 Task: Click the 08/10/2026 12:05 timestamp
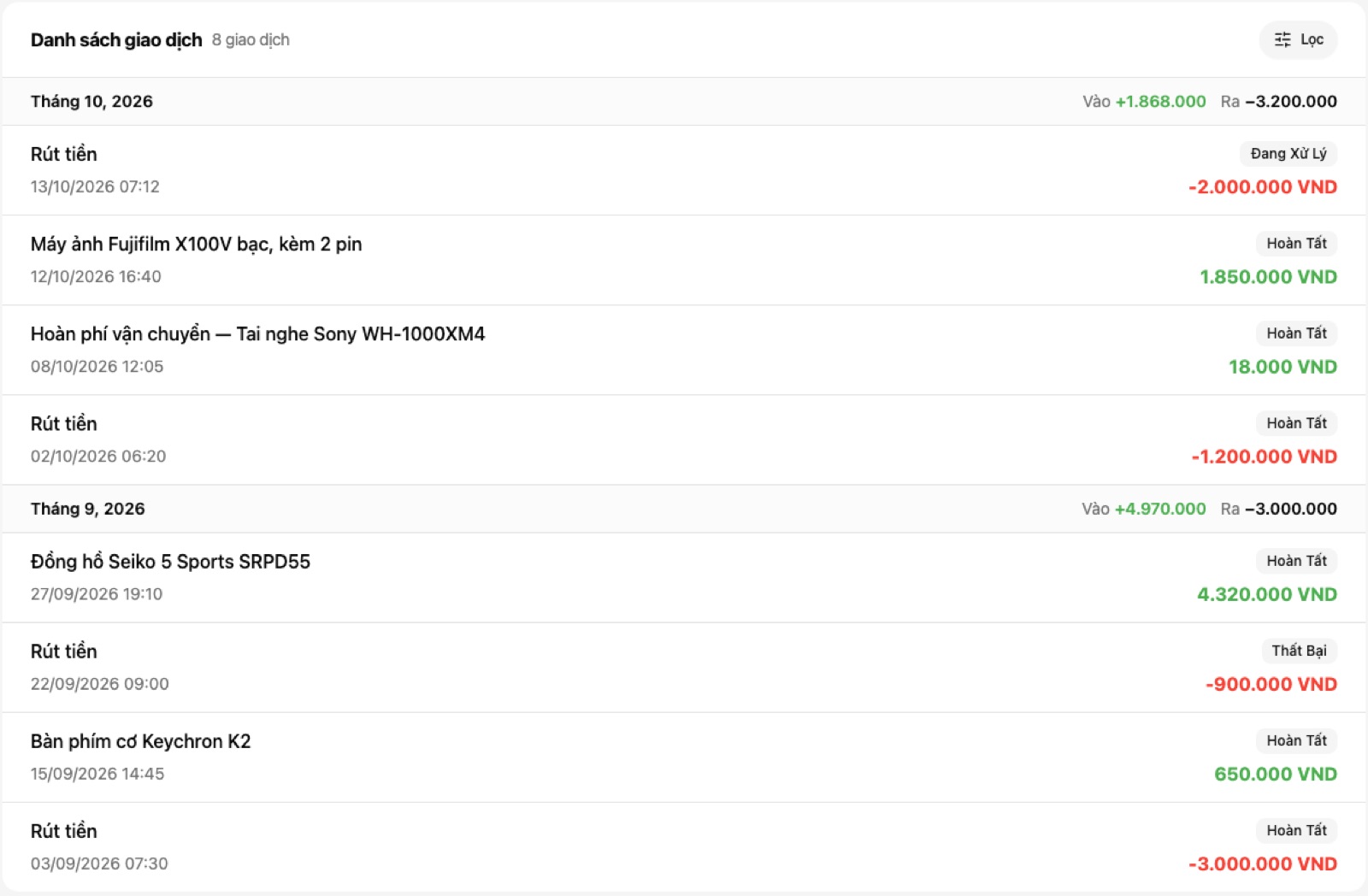(97, 367)
